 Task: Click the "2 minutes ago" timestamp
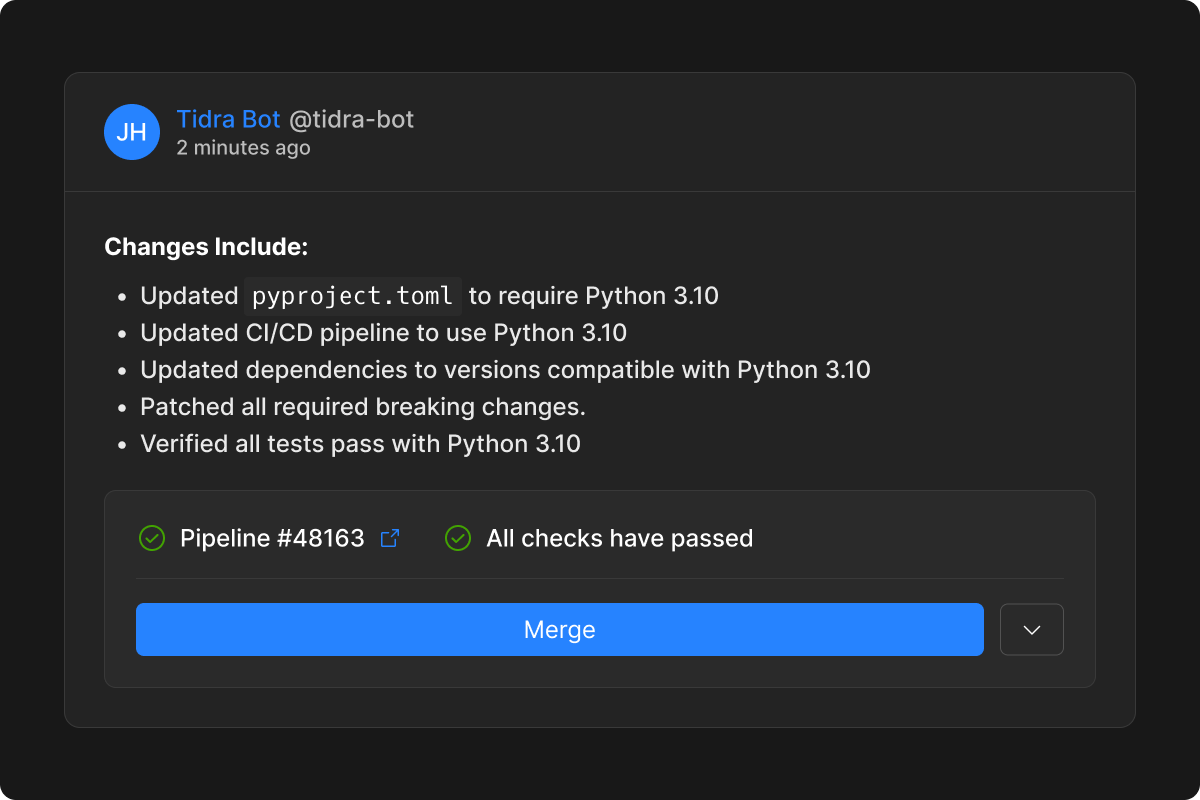pos(243,148)
